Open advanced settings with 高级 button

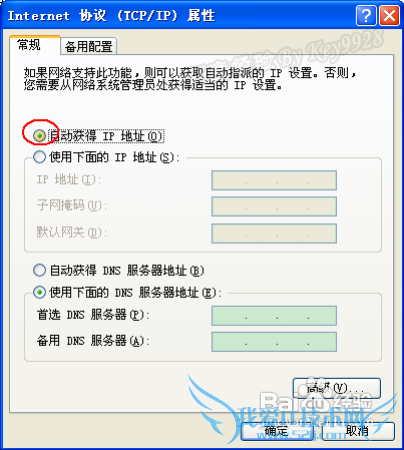coord(337,388)
